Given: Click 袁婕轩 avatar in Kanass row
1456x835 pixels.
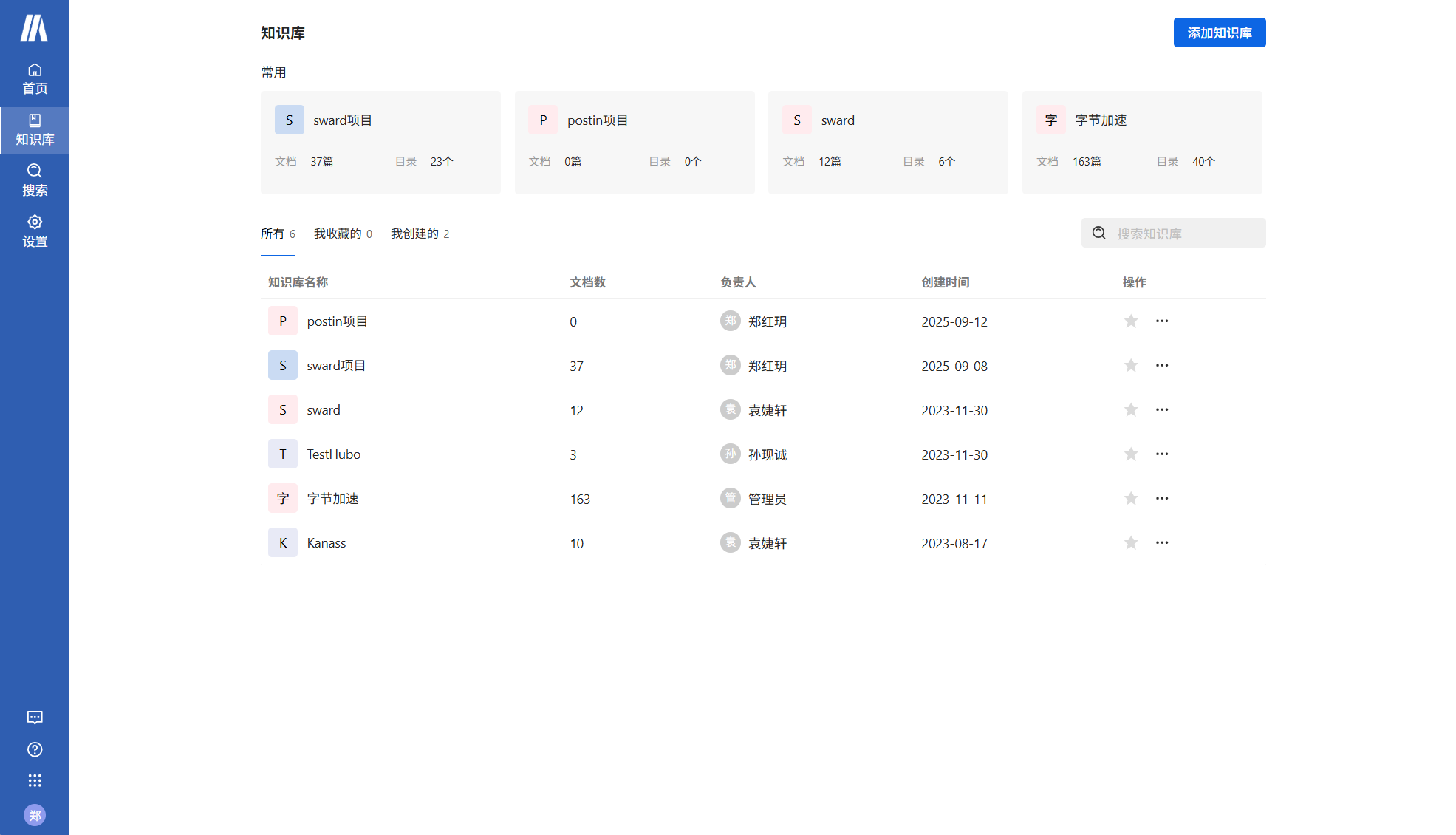Looking at the screenshot, I should [x=731, y=542].
